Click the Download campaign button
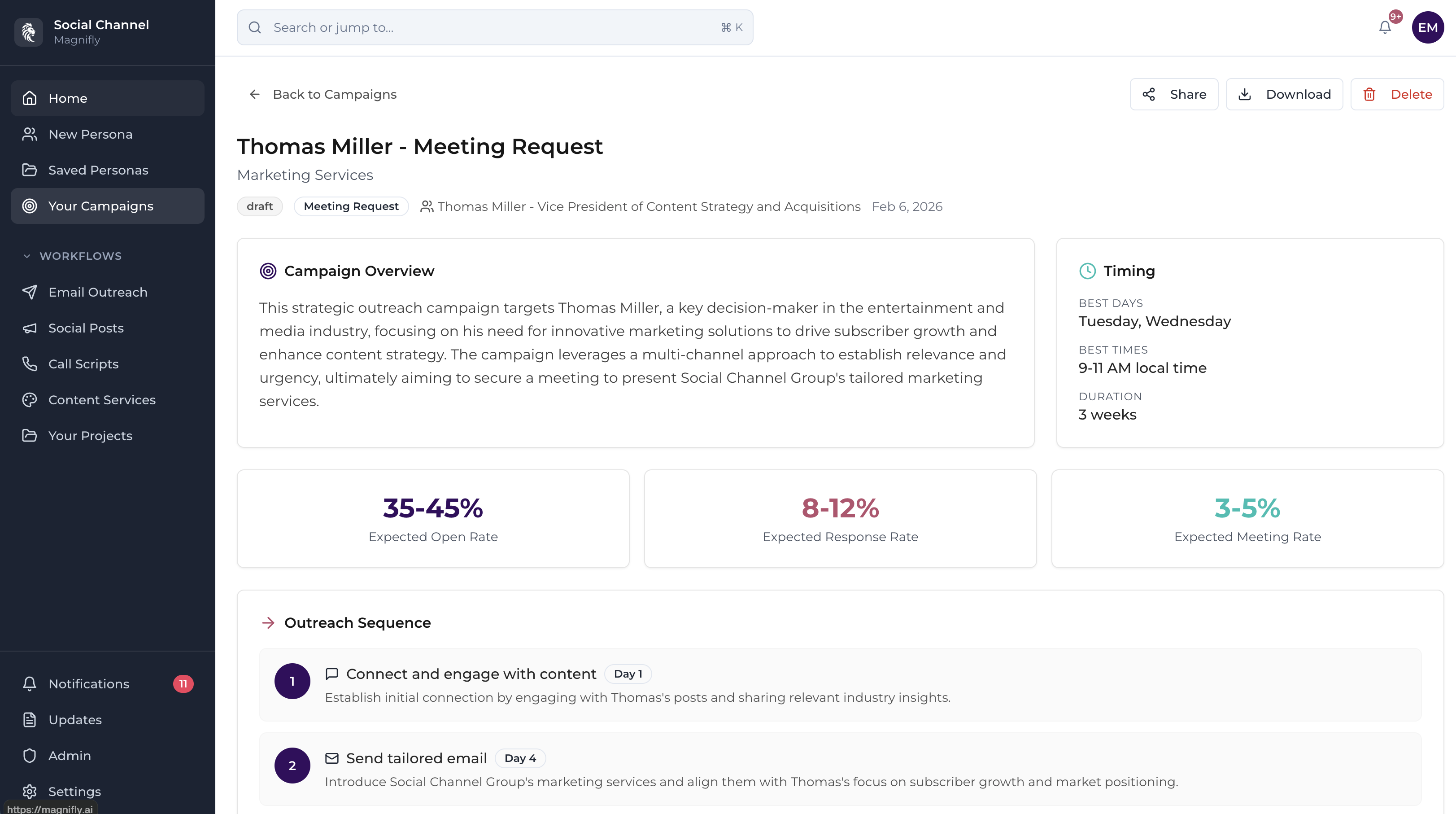The height and width of the screenshot is (814, 1456). click(1284, 94)
